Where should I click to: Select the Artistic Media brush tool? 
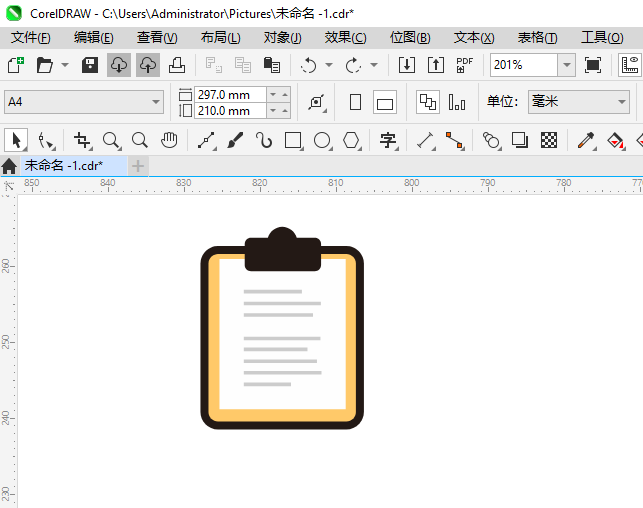click(x=235, y=141)
